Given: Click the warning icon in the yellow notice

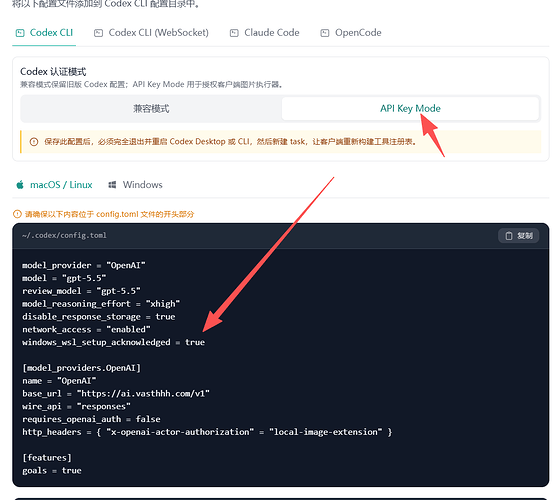Looking at the screenshot, I should pos(34,142).
